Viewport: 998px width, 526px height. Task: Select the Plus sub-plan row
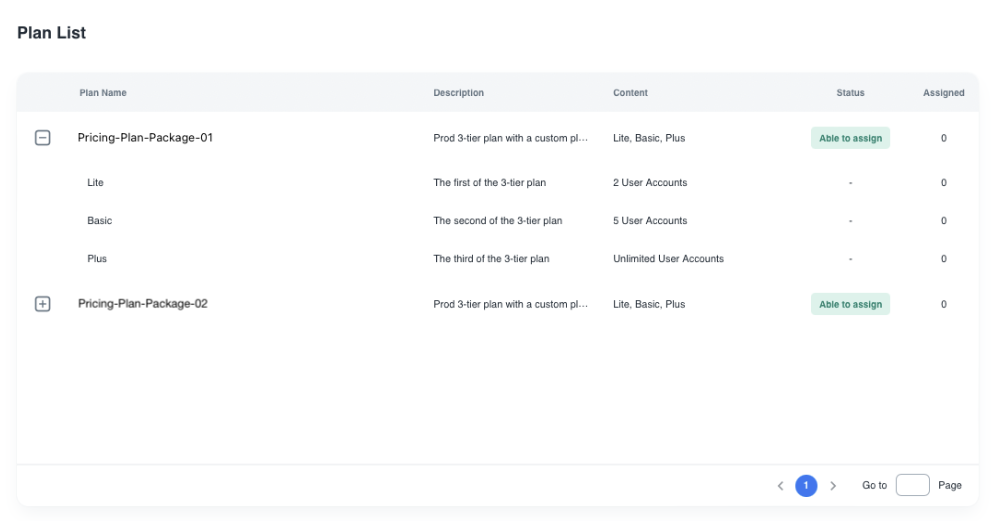(x=97, y=259)
